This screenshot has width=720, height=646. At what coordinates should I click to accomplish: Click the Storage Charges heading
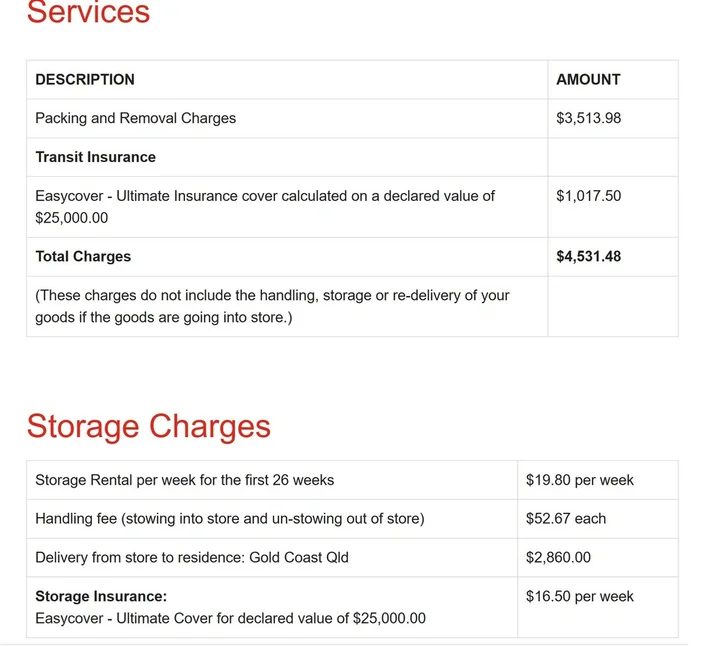[x=148, y=426]
